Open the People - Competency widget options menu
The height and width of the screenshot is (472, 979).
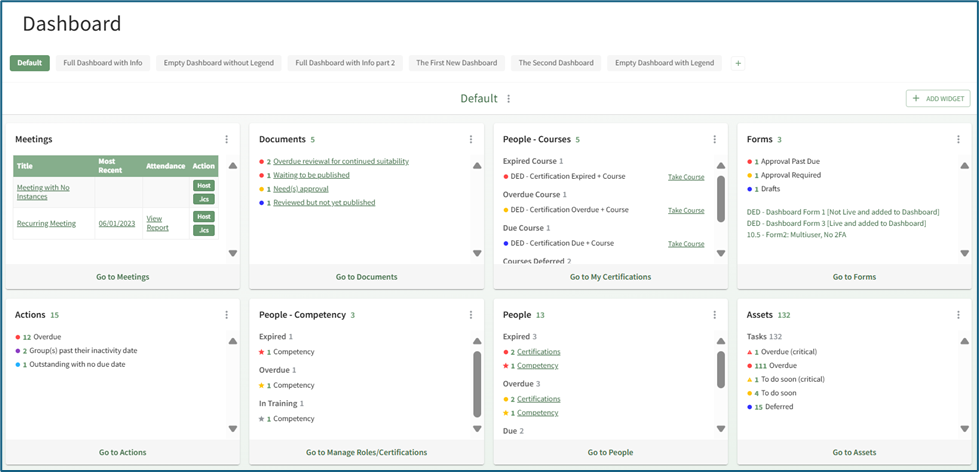[x=471, y=315]
